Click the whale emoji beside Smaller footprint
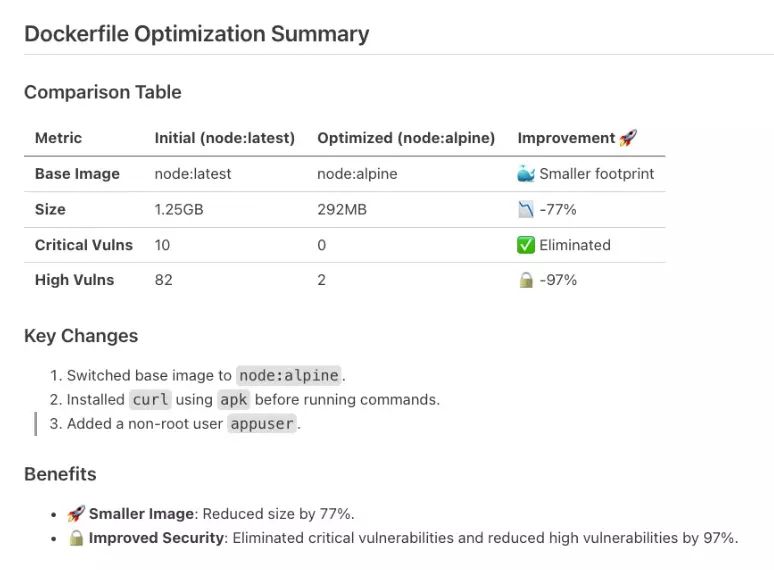This screenshot has width=774, height=570. (526, 174)
